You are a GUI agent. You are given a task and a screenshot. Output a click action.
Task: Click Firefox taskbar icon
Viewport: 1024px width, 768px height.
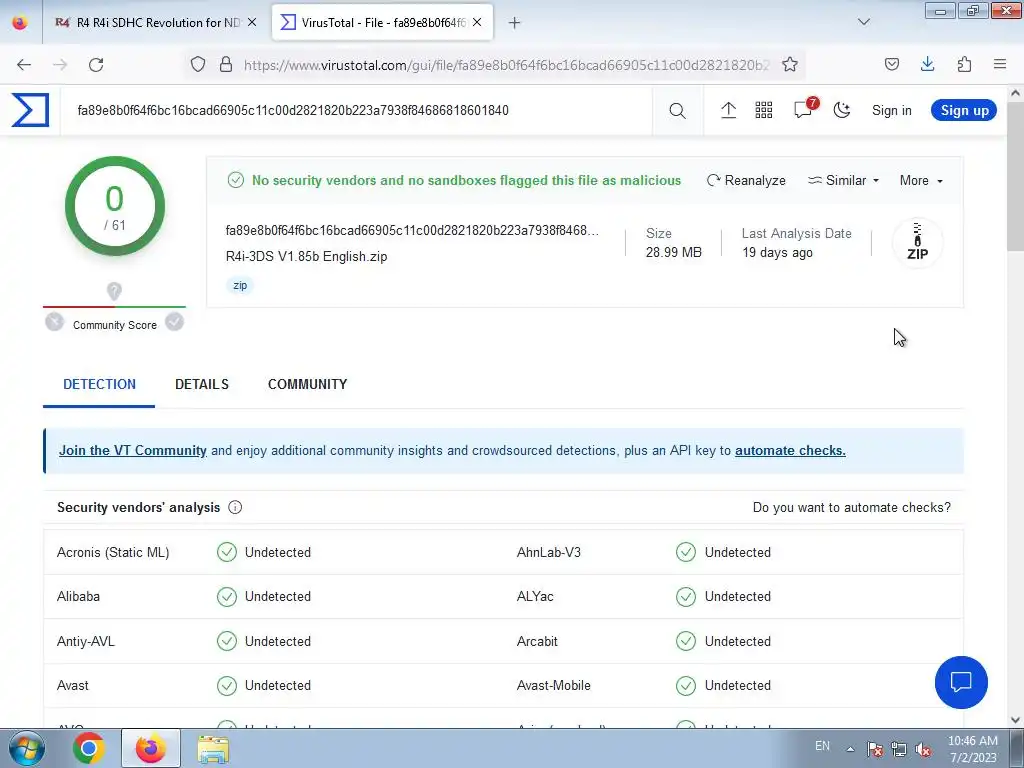click(150, 748)
